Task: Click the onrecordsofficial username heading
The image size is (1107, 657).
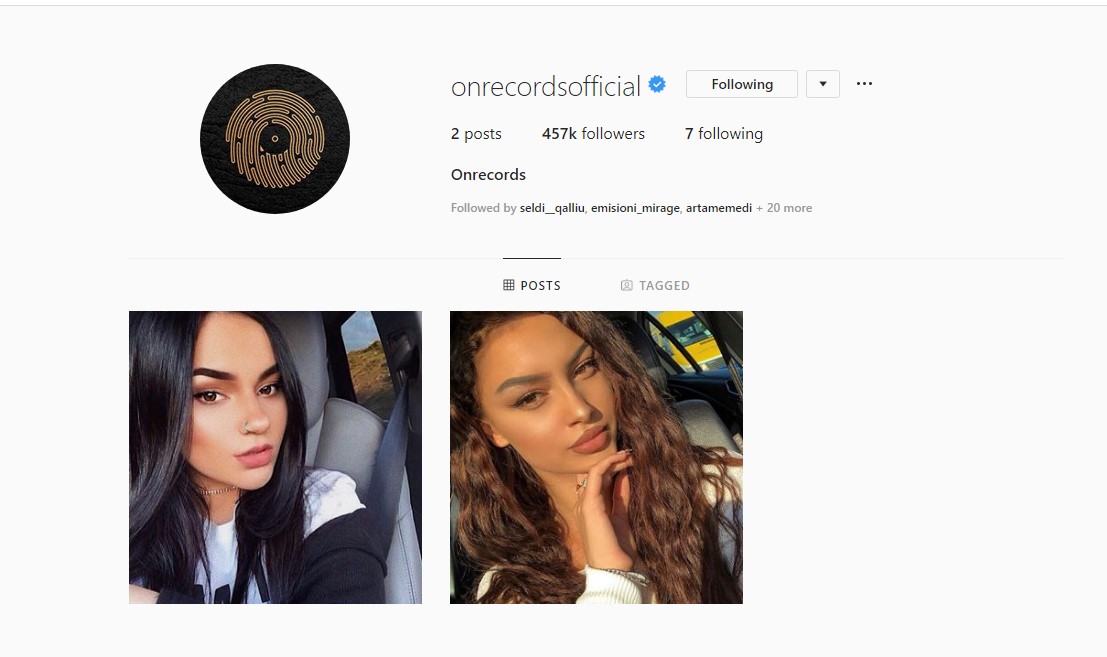Action: point(546,86)
